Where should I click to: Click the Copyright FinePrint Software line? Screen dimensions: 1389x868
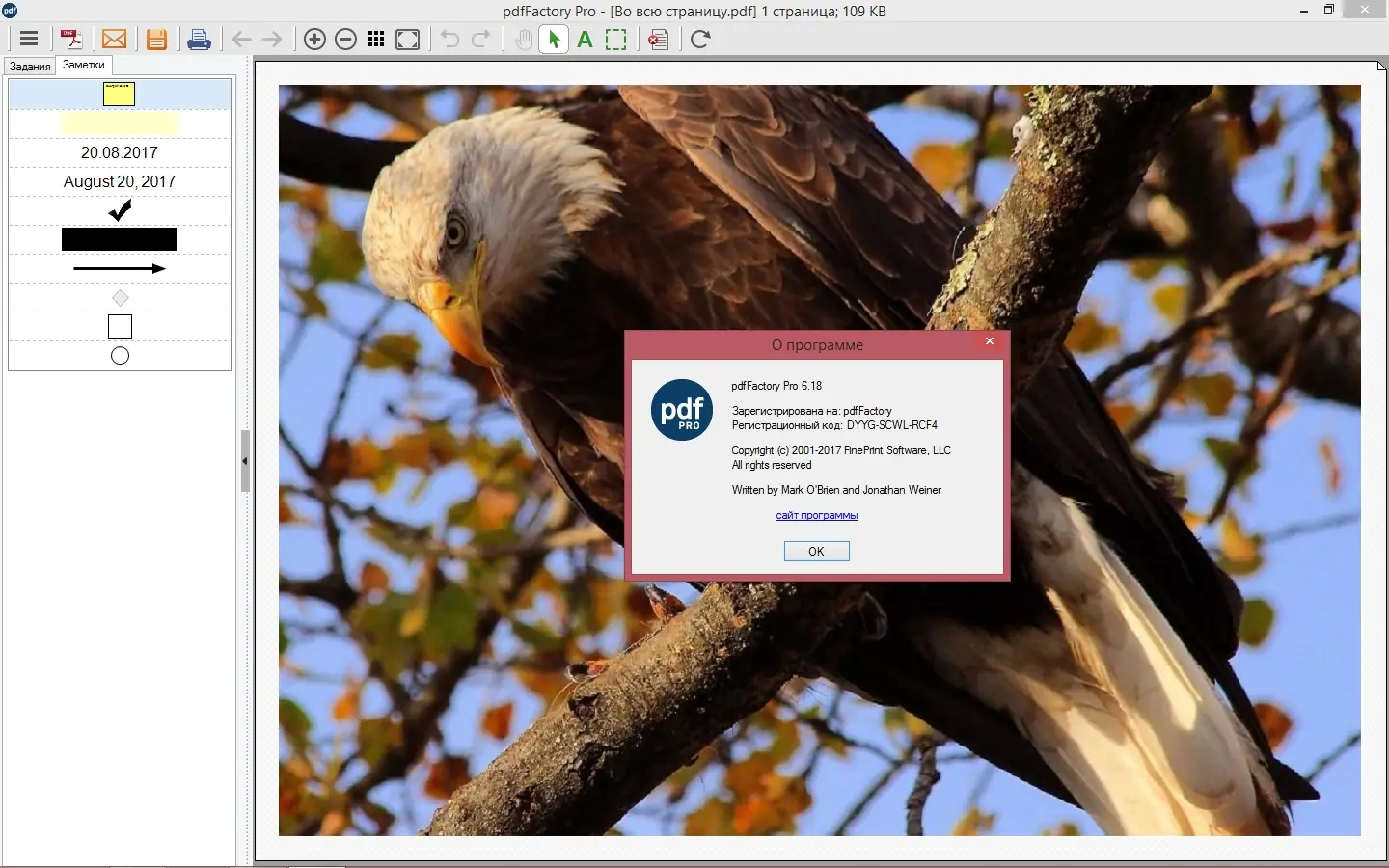click(x=841, y=450)
